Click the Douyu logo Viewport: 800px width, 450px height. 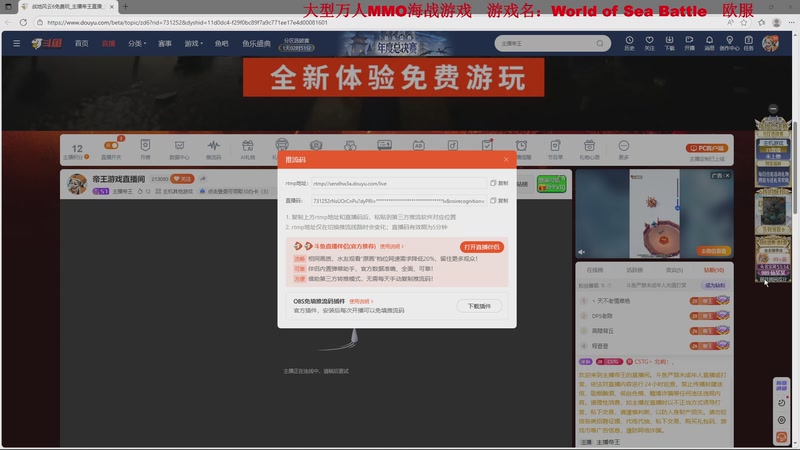(47, 43)
